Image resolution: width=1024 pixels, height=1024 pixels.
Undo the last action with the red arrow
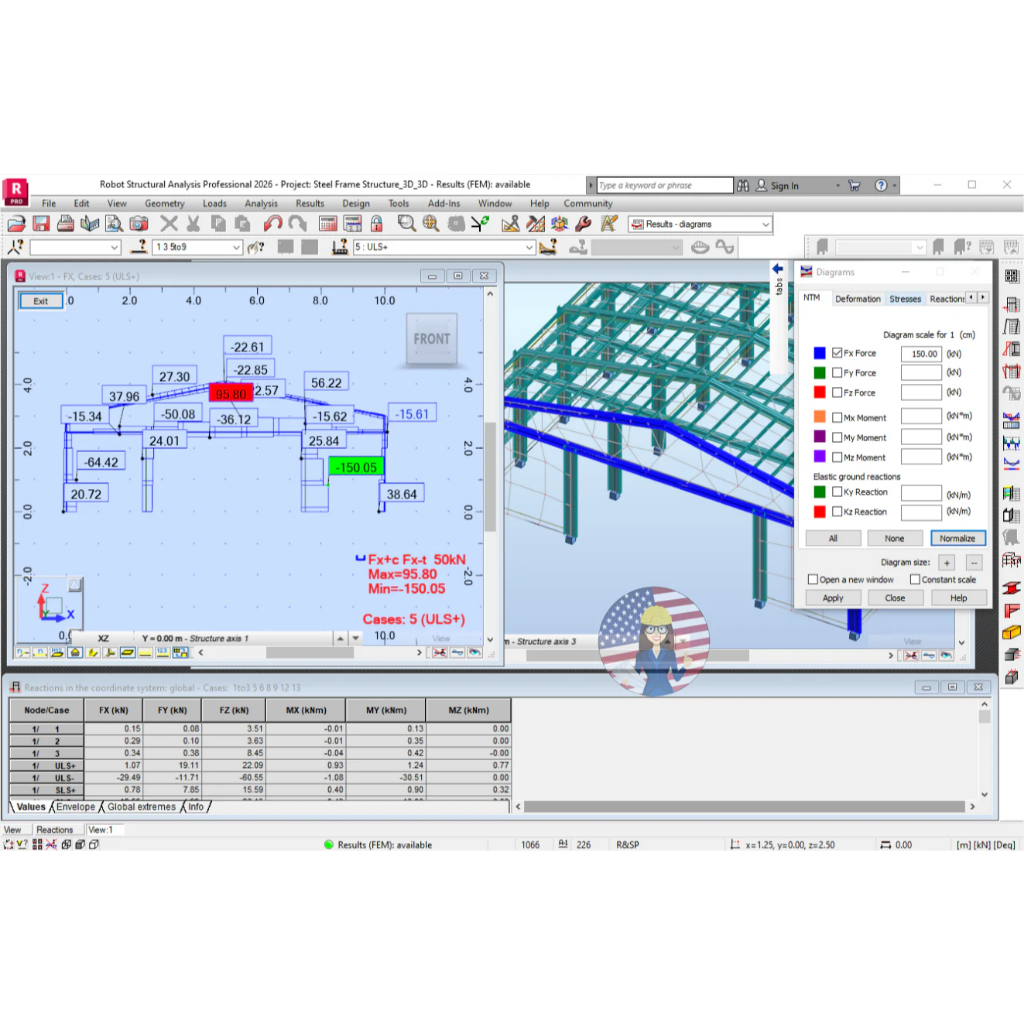(x=273, y=224)
